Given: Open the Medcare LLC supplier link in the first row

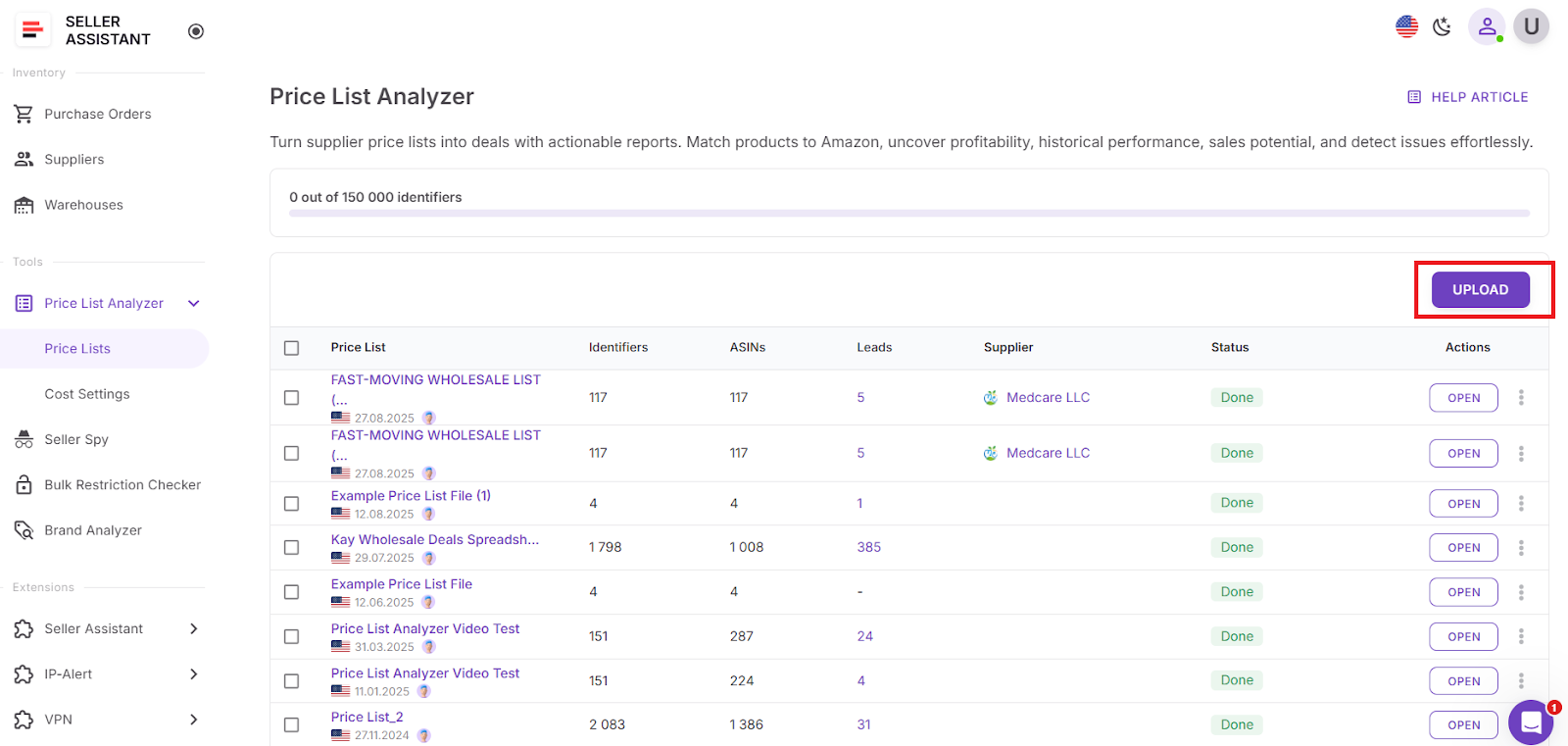Looking at the screenshot, I should pos(1048,397).
